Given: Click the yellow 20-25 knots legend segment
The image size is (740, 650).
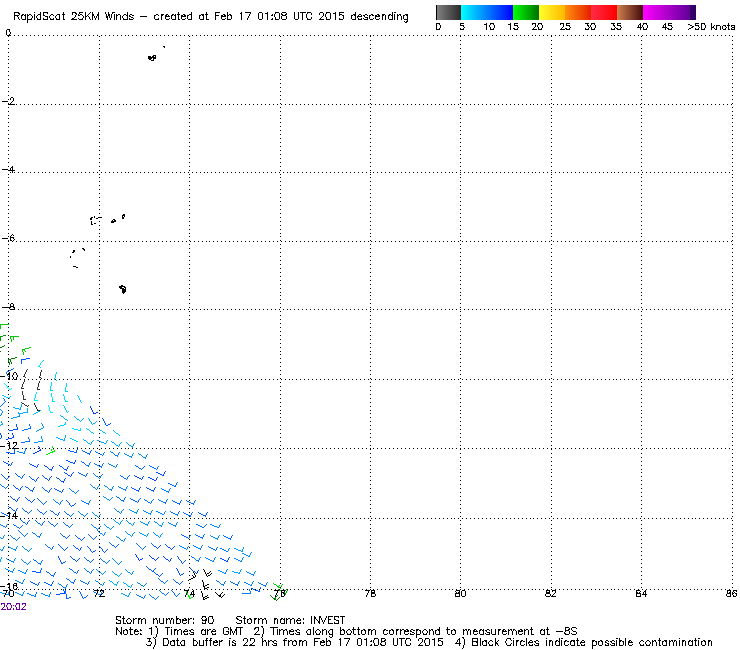Looking at the screenshot, I should [x=552, y=12].
